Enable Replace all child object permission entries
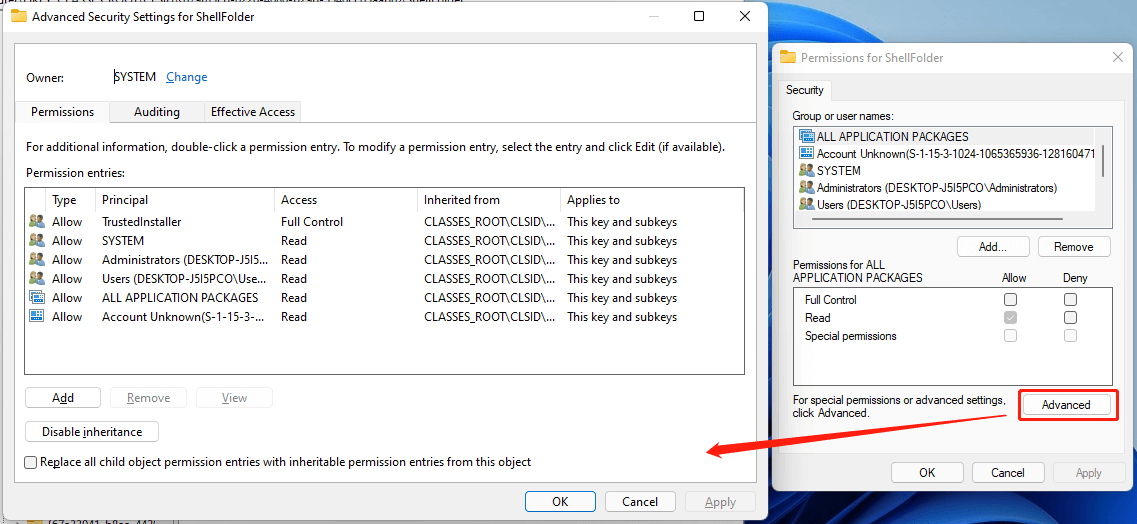Screen dimensions: 1137x524 pyautogui.click(x=30, y=462)
